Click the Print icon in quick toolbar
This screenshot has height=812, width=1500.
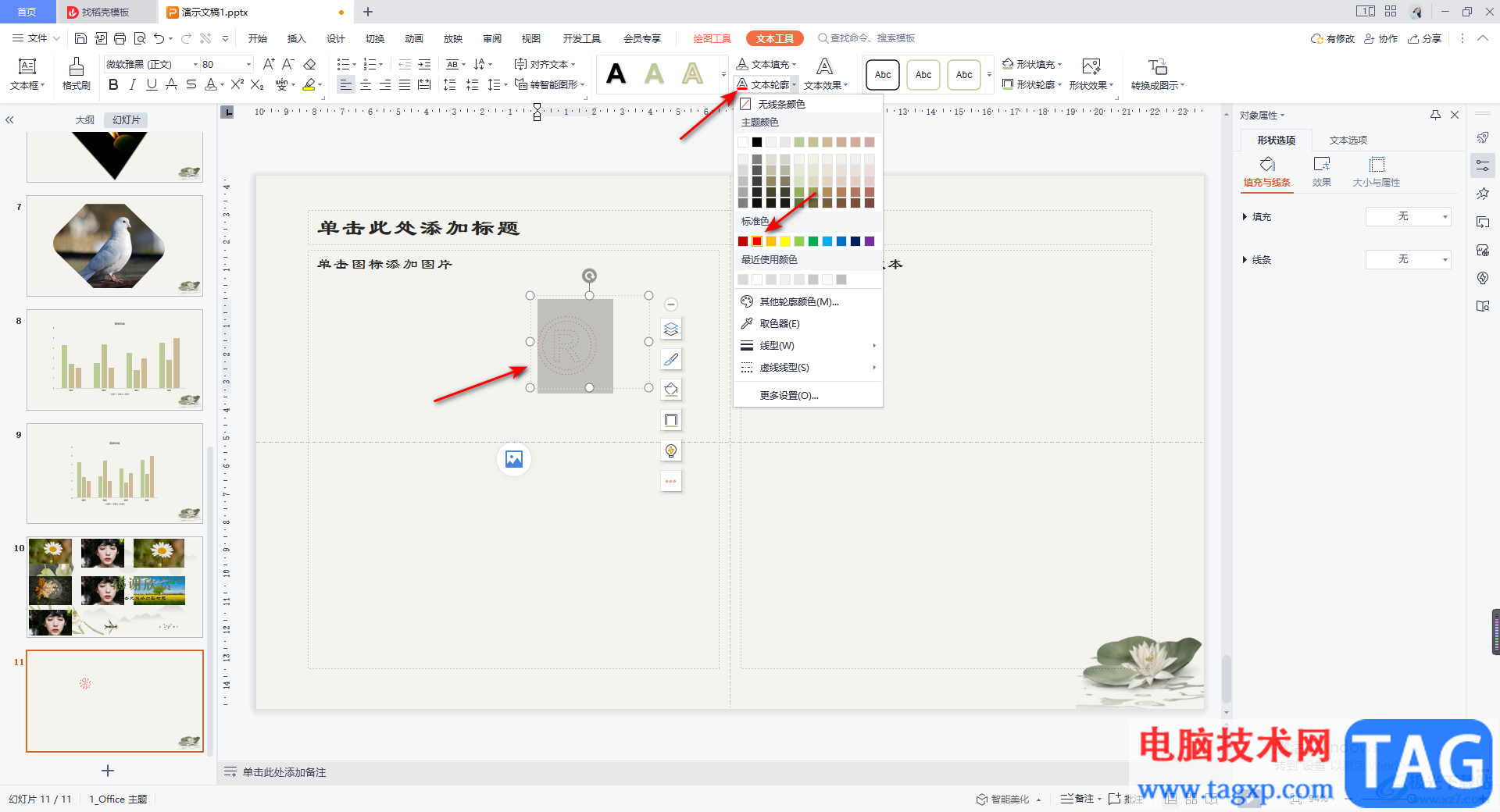click(120, 38)
